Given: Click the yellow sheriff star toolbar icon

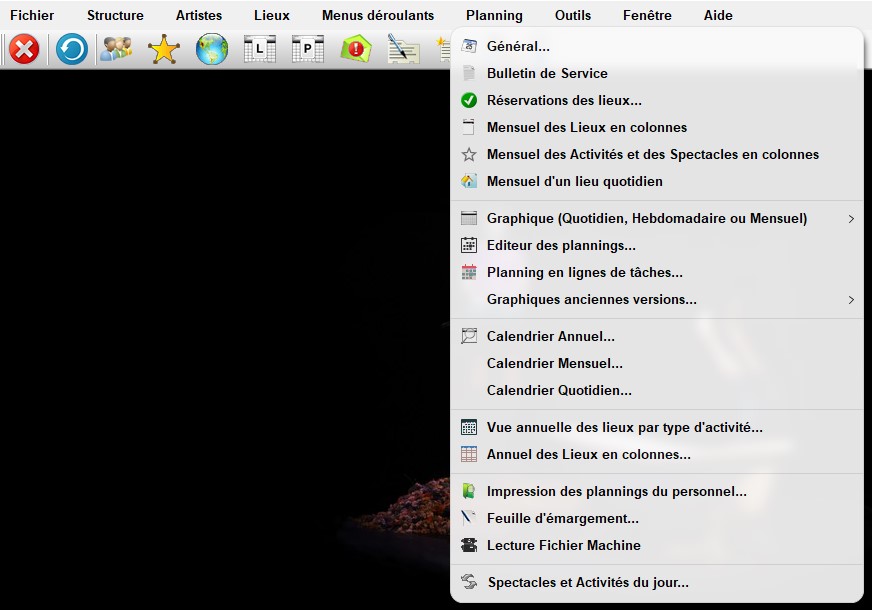Looking at the screenshot, I should click(x=164, y=49).
